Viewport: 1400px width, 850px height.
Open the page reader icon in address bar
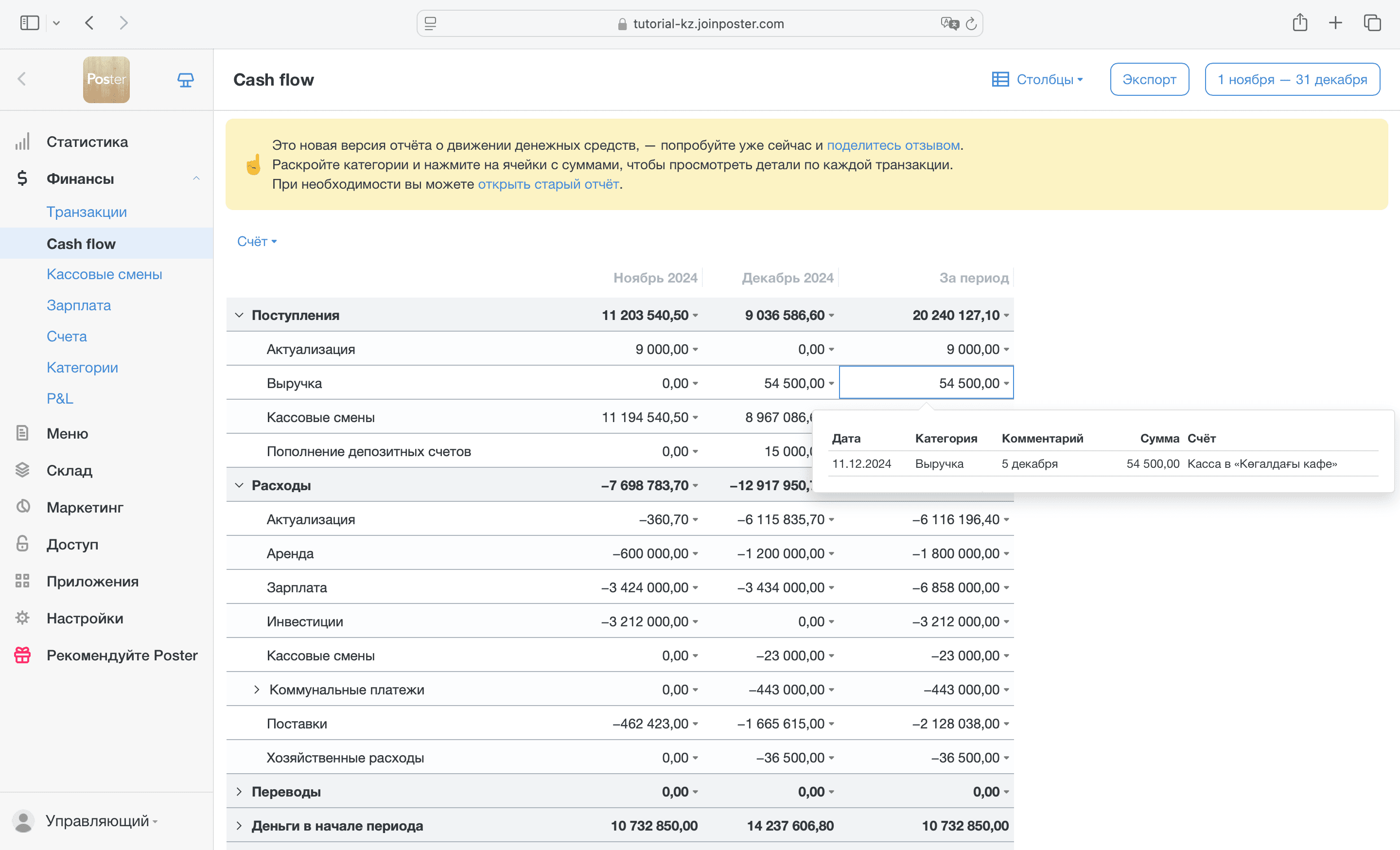pos(431,23)
